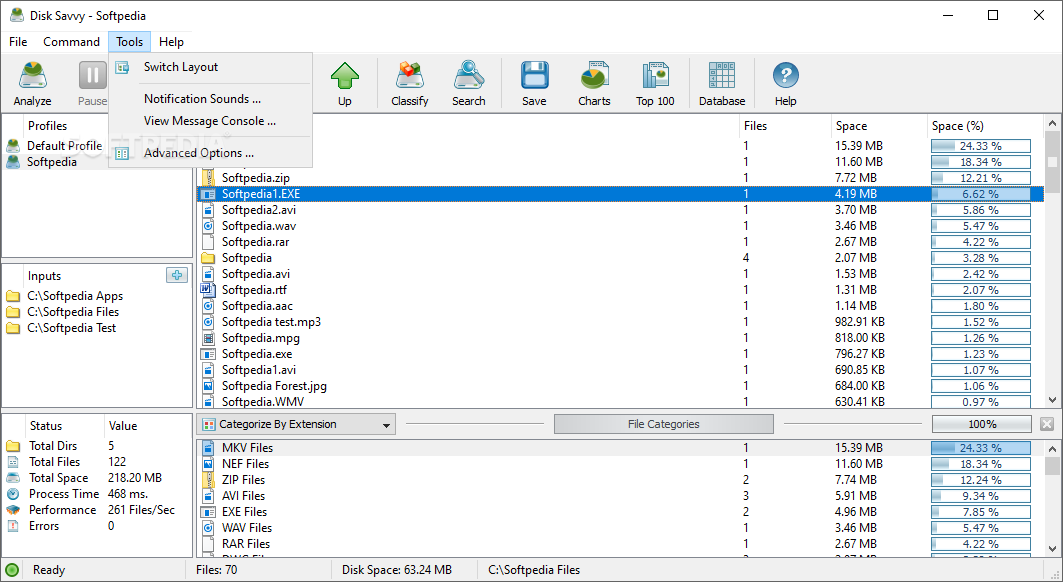1063x582 pixels.
Task: Open the Categorize By Extension dropdown
Action: pos(296,425)
